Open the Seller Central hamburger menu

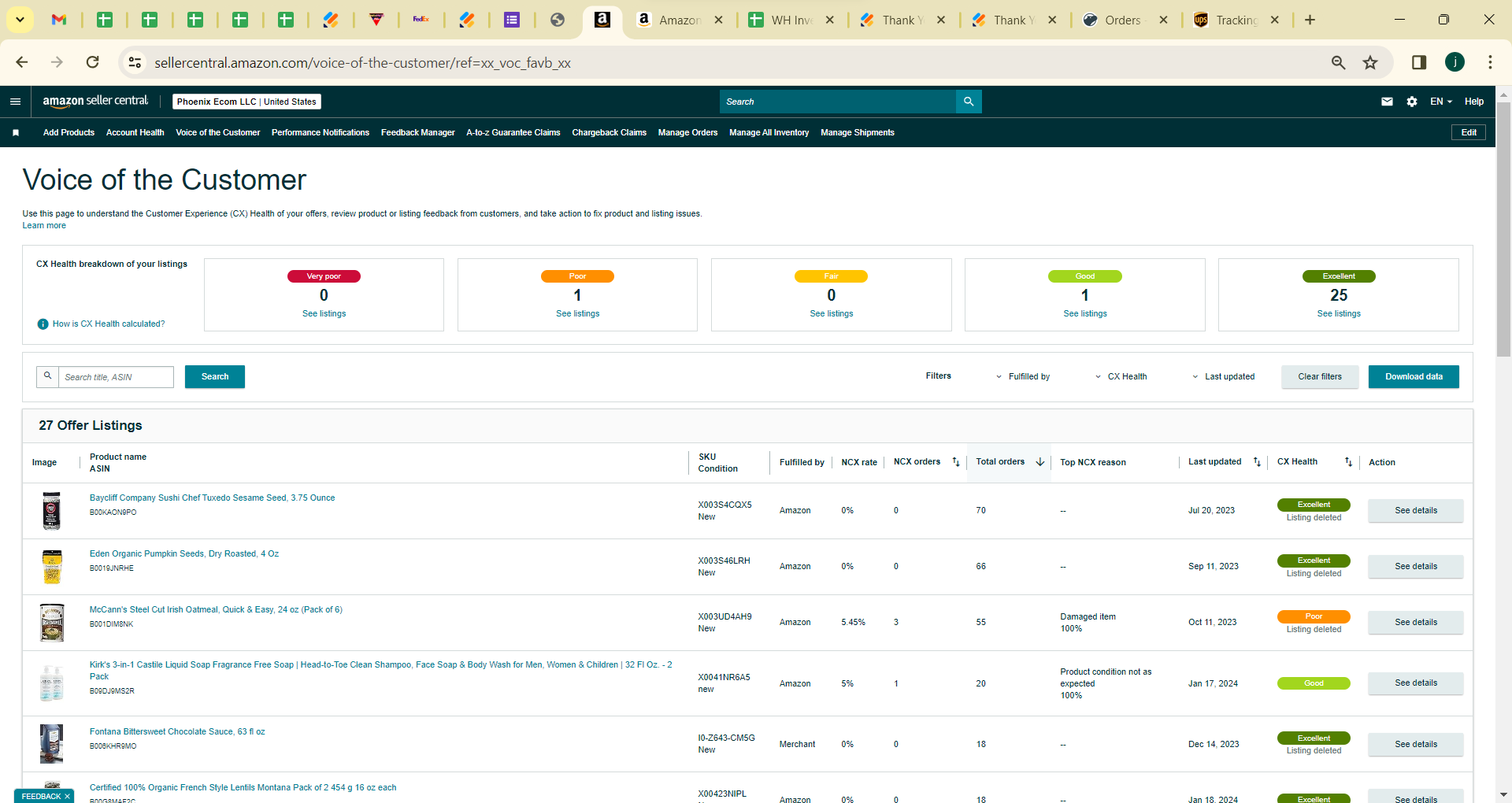(x=15, y=102)
